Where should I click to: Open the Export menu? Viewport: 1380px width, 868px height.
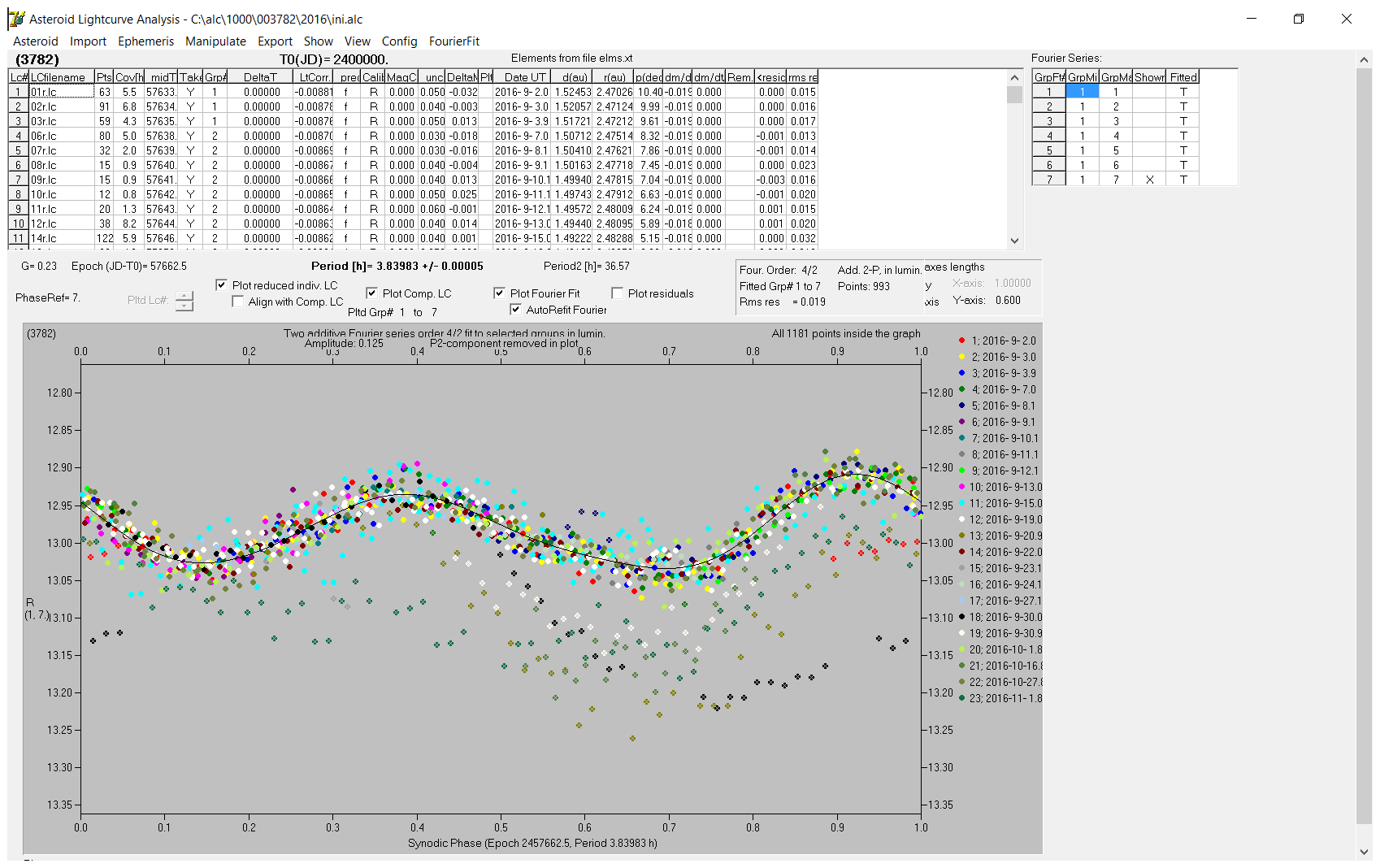[275, 41]
